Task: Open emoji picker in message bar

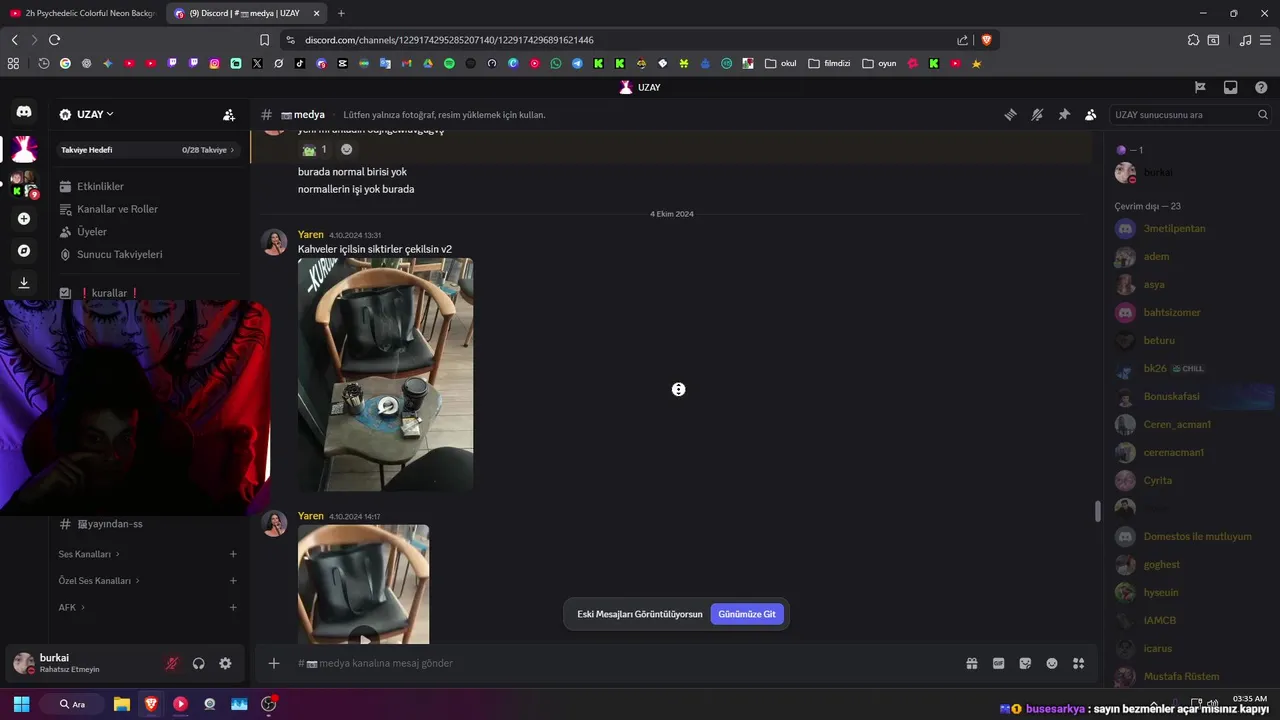Action: pos(1052,663)
